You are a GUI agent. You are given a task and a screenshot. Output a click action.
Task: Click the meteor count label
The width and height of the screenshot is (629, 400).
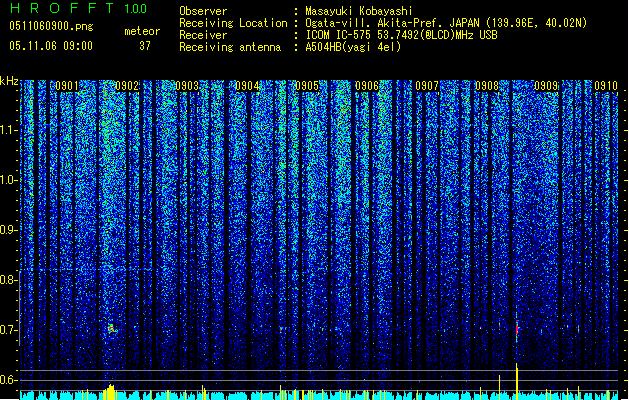[x=142, y=31]
